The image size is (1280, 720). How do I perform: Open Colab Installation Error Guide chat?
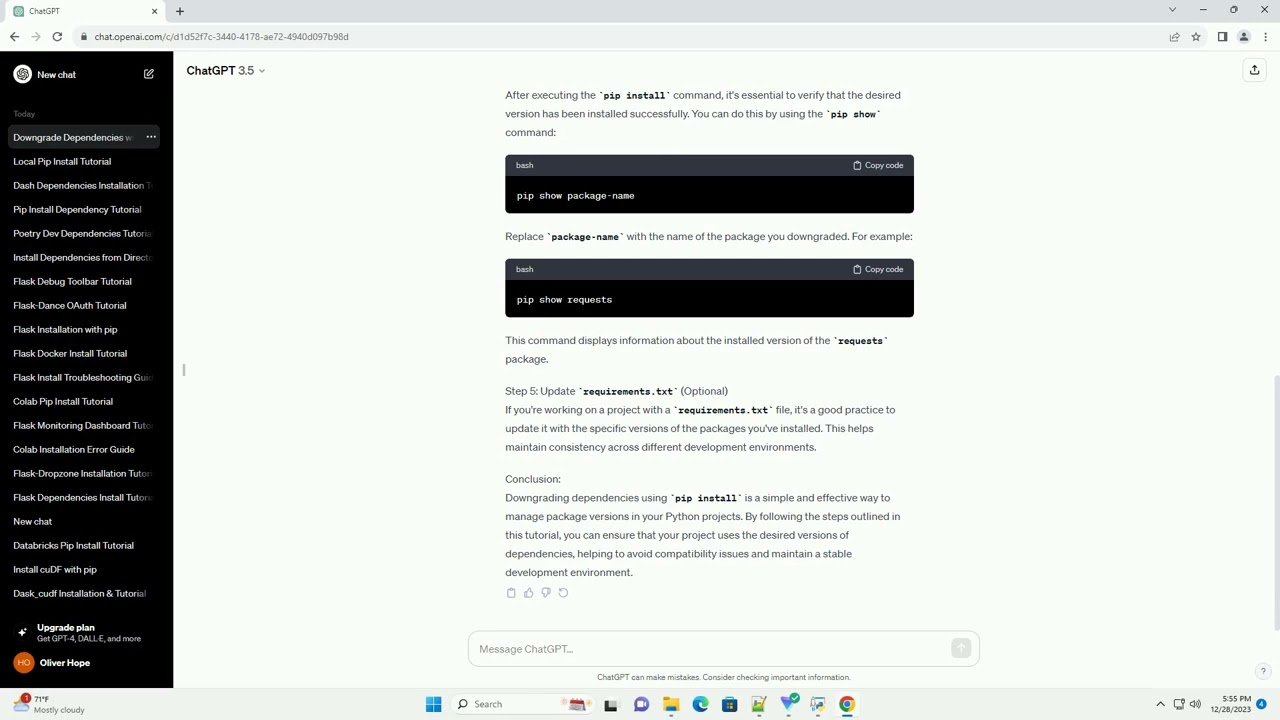point(86,449)
